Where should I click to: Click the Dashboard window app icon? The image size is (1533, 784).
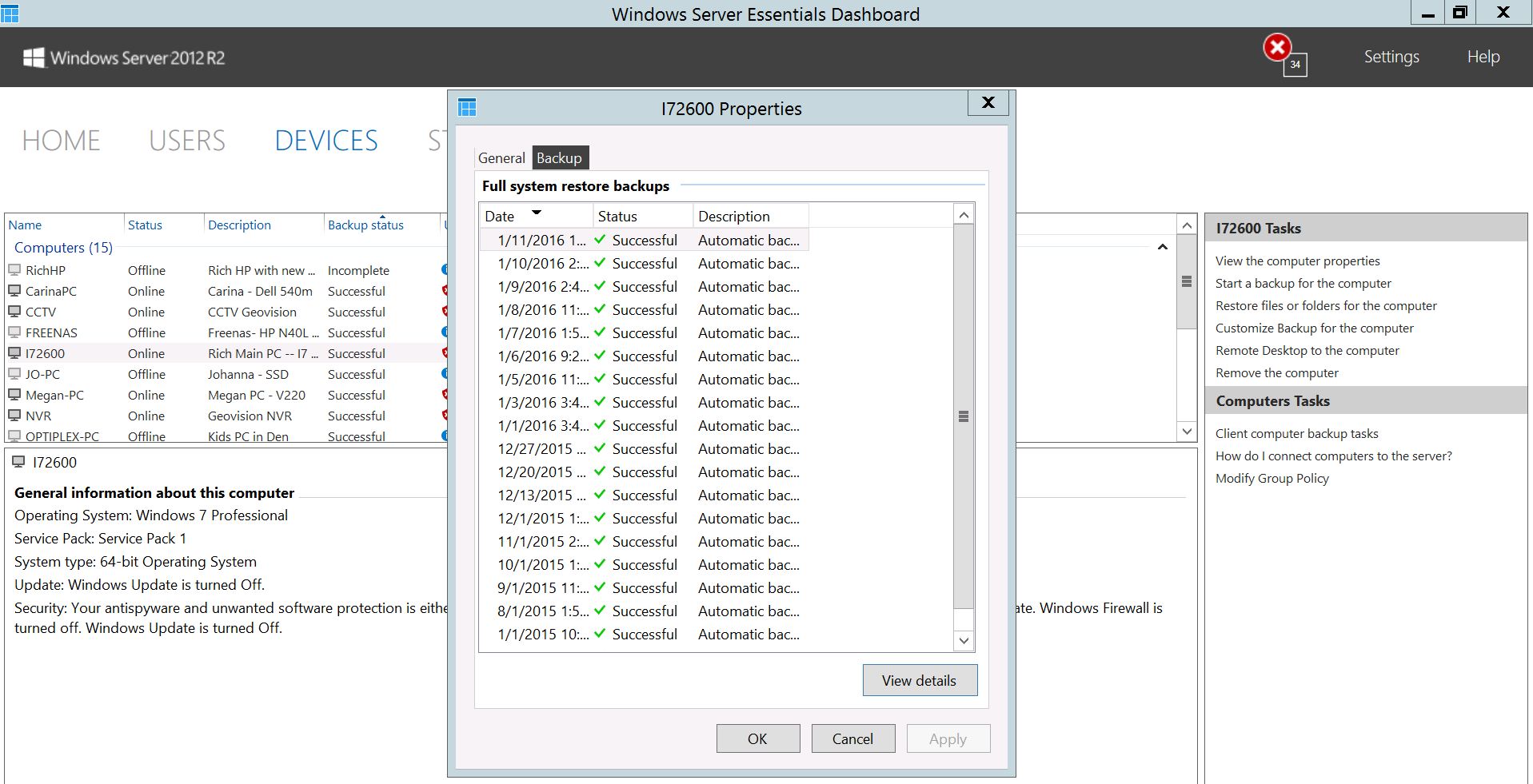point(10,14)
